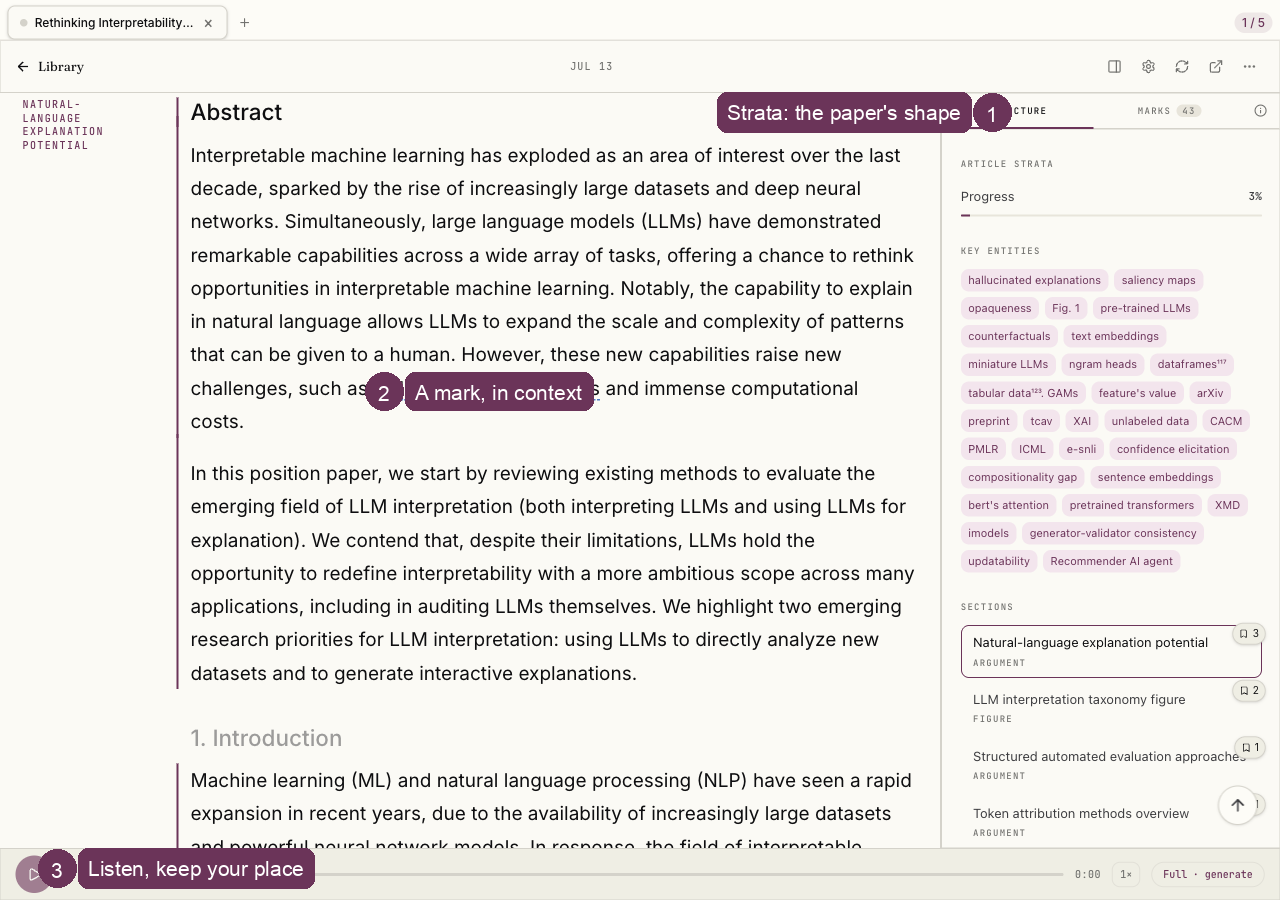The image size is (1280, 900).
Task: Select the CACM entity chip
Action: coord(1226,421)
